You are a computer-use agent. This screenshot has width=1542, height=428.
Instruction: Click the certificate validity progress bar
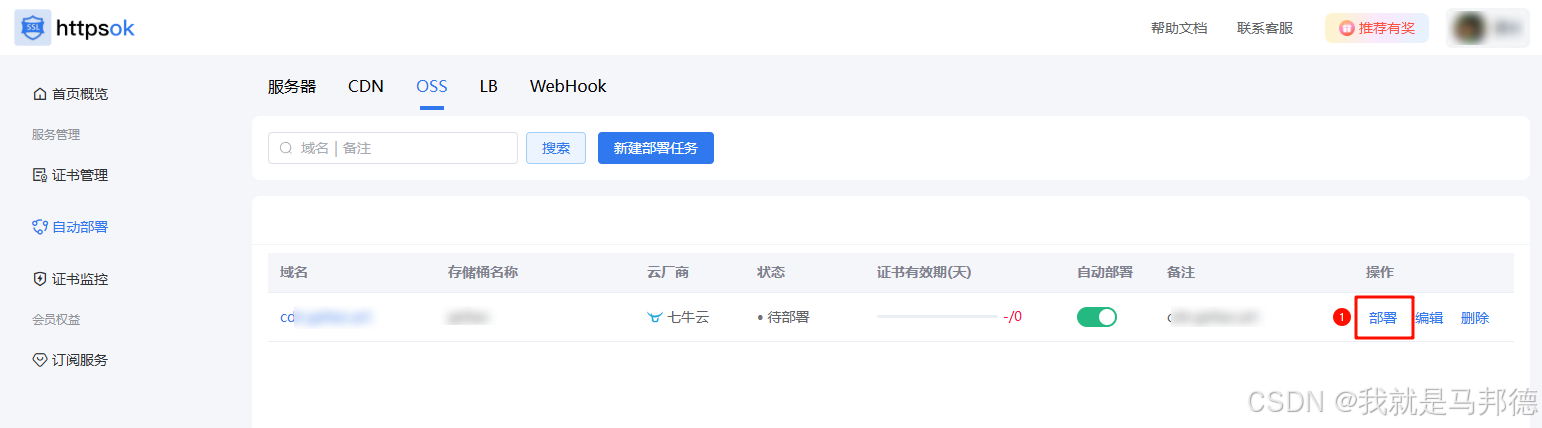pyautogui.click(x=937, y=317)
